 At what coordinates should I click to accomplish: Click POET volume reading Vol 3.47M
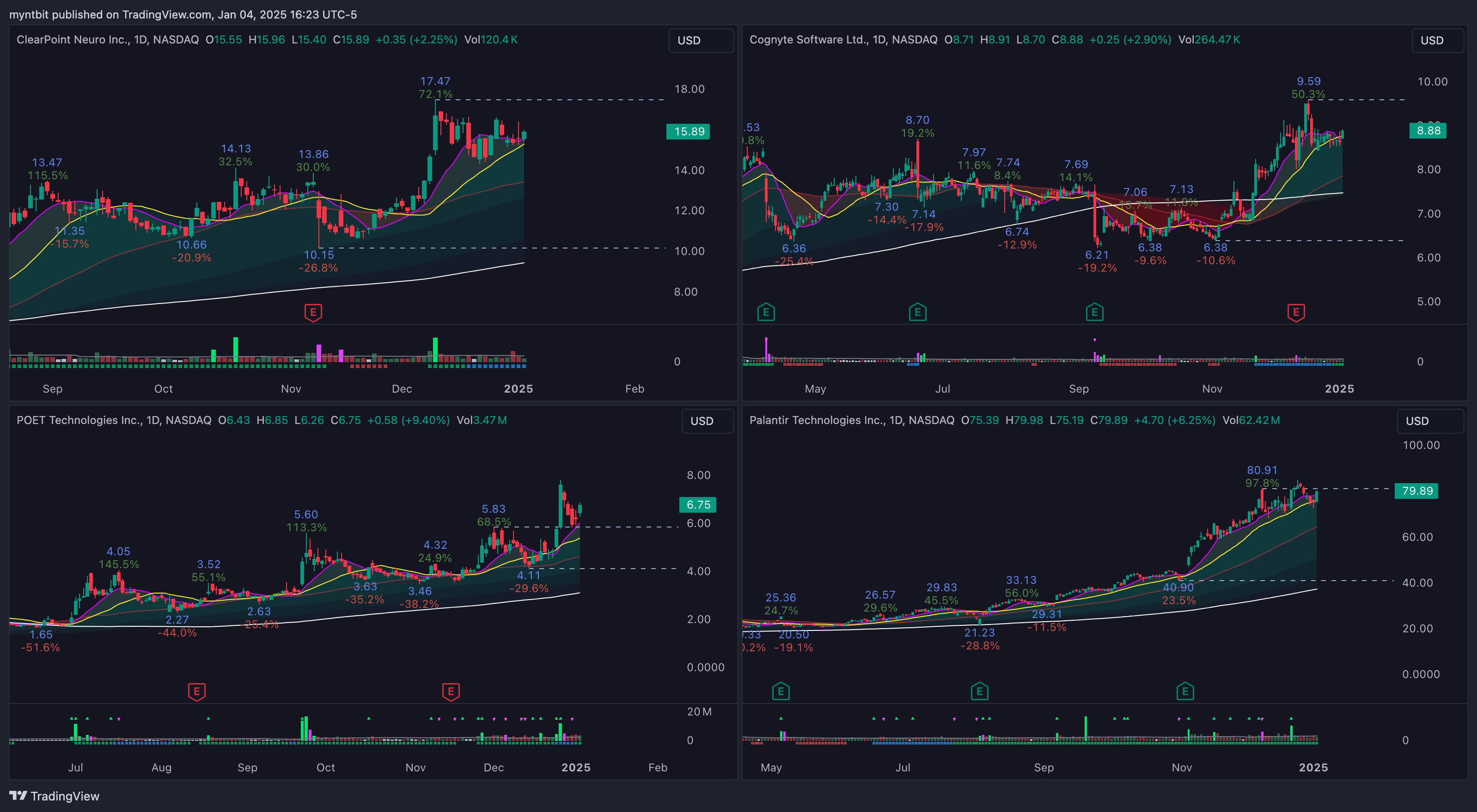point(482,420)
